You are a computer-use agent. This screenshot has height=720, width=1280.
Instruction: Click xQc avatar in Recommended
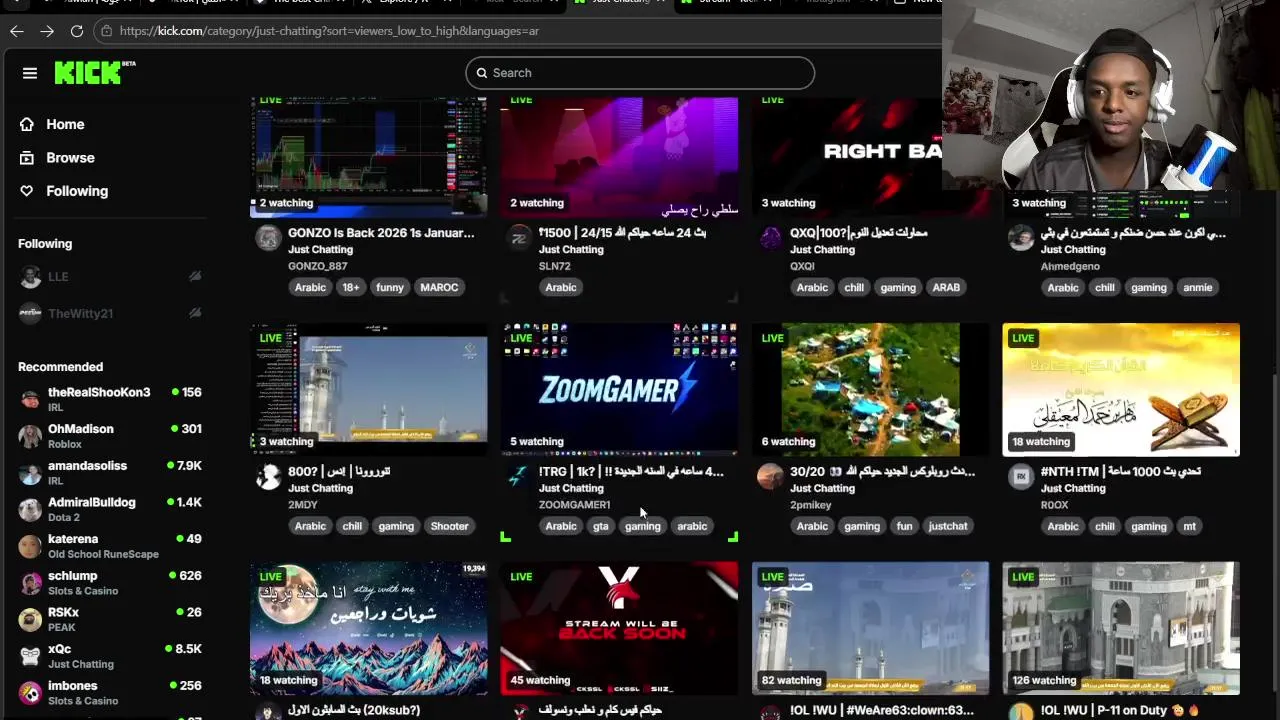31,656
